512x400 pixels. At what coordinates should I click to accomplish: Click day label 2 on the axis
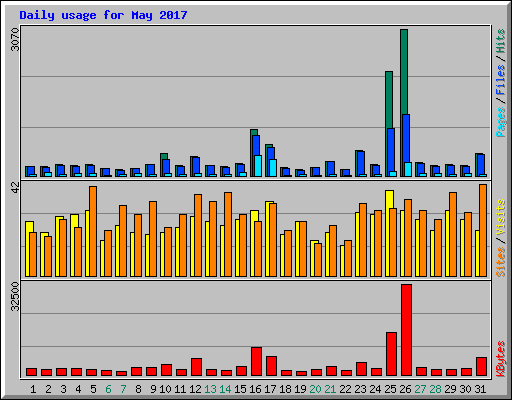tap(48, 389)
